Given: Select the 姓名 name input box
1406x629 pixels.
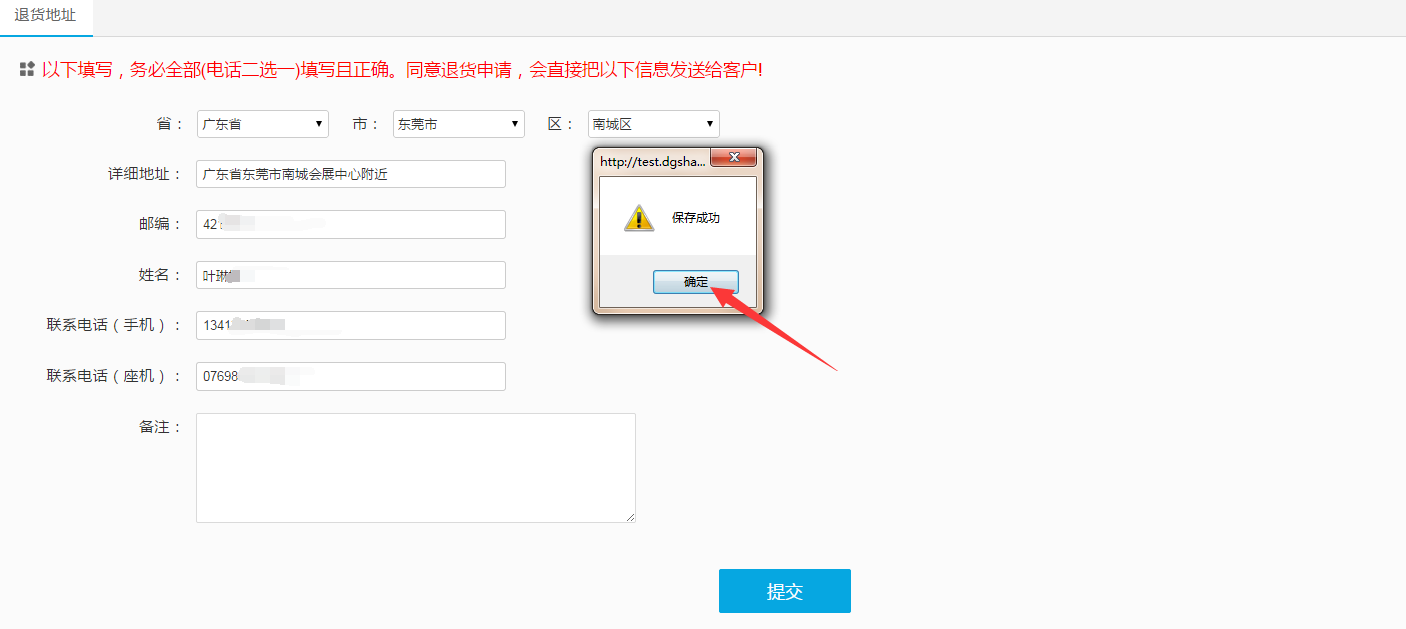Looking at the screenshot, I should point(350,275).
